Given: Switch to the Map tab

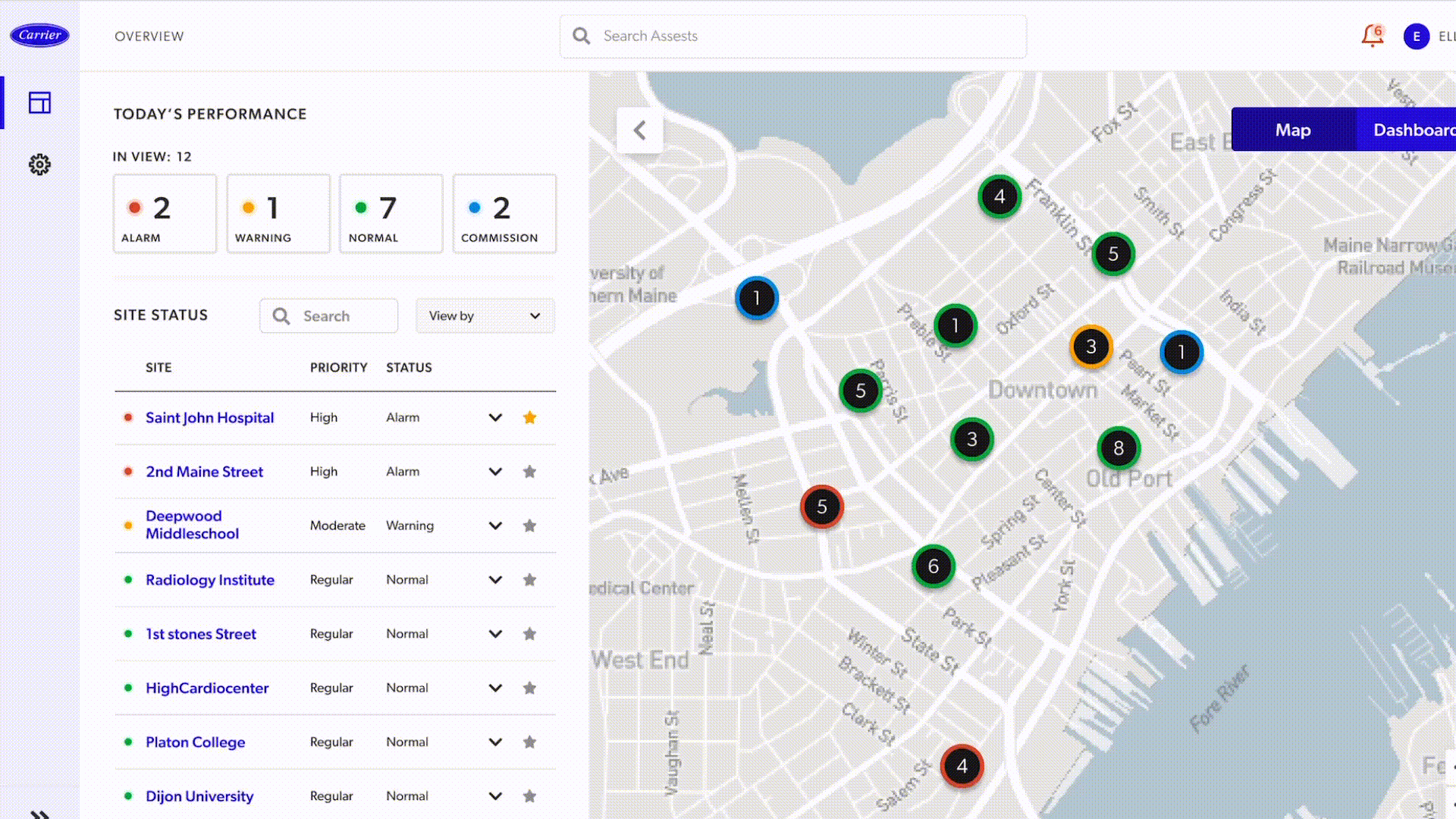Looking at the screenshot, I should tap(1292, 129).
